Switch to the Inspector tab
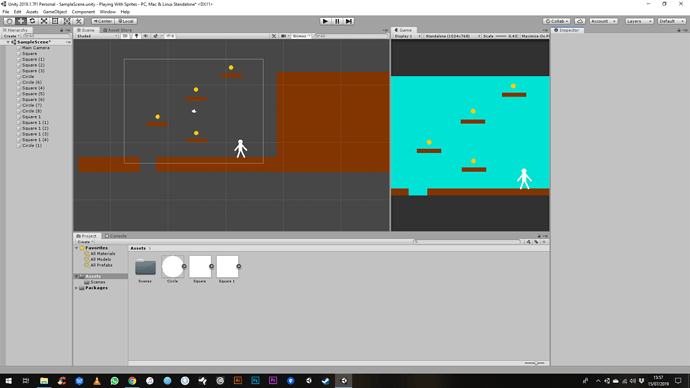The image size is (690, 388). point(567,30)
